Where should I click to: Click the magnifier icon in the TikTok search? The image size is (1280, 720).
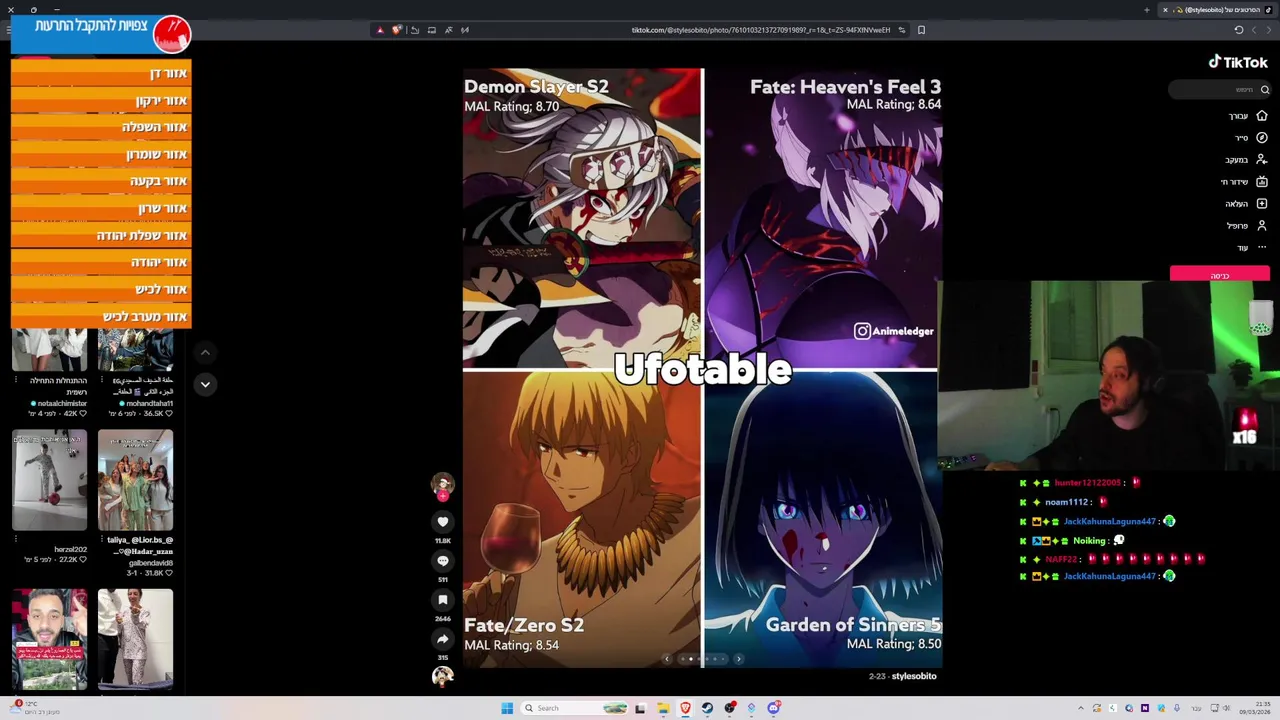click(1265, 90)
